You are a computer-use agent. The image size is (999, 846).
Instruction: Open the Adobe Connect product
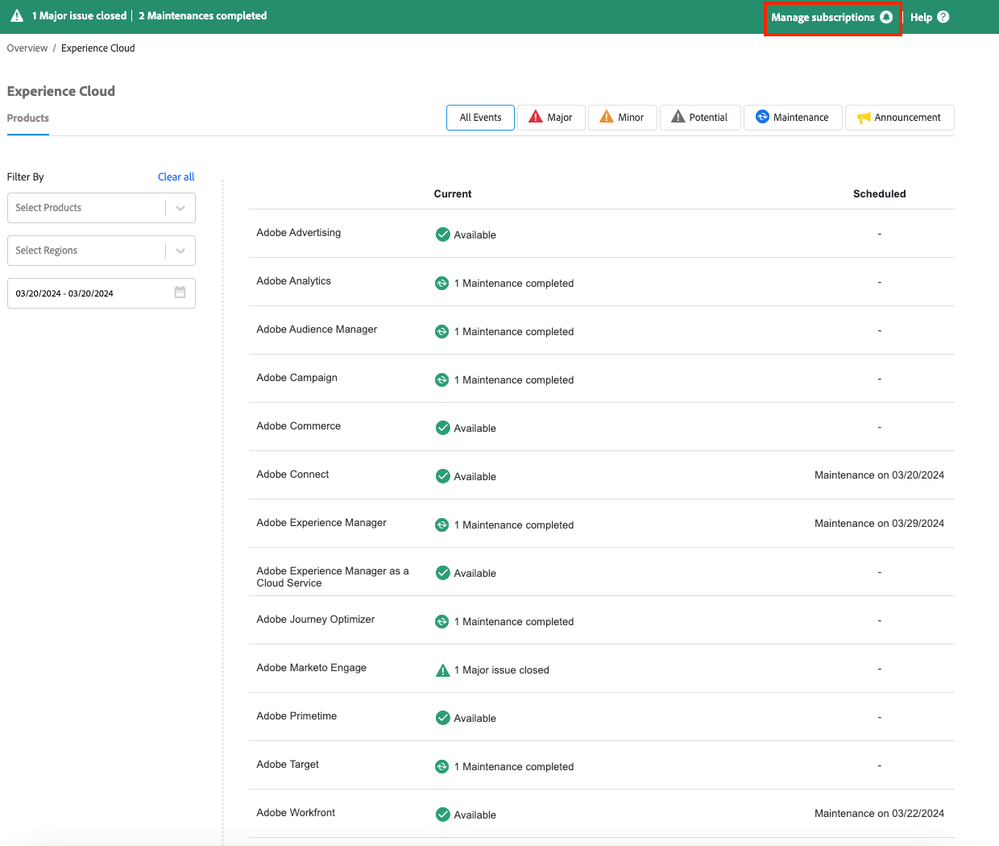[292, 475]
